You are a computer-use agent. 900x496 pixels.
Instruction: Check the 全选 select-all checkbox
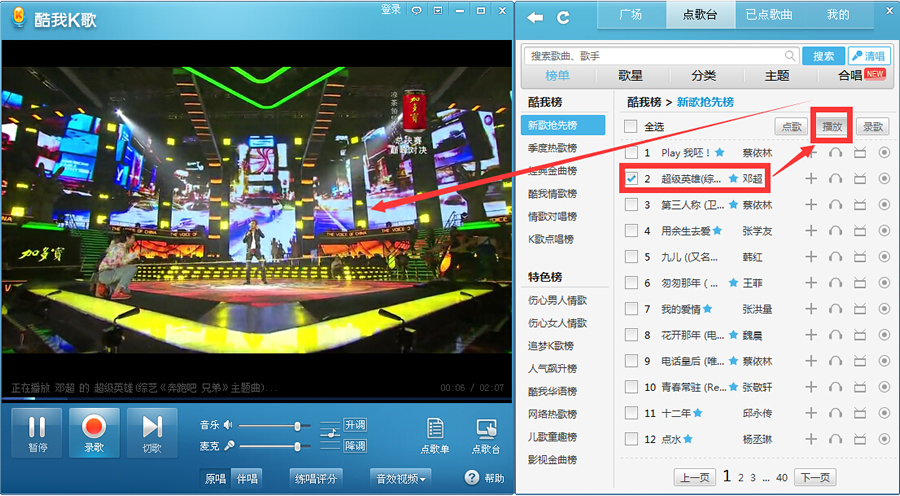click(x=630, y=127)
